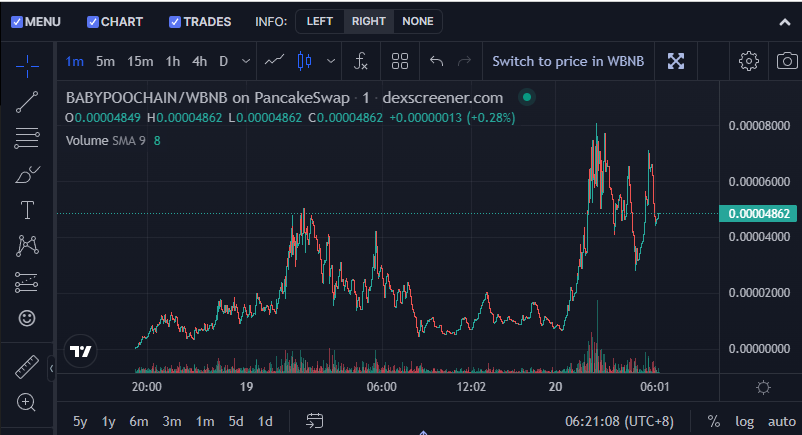
Task: Open chart settings gear
Action: click(x=748, y=61)
